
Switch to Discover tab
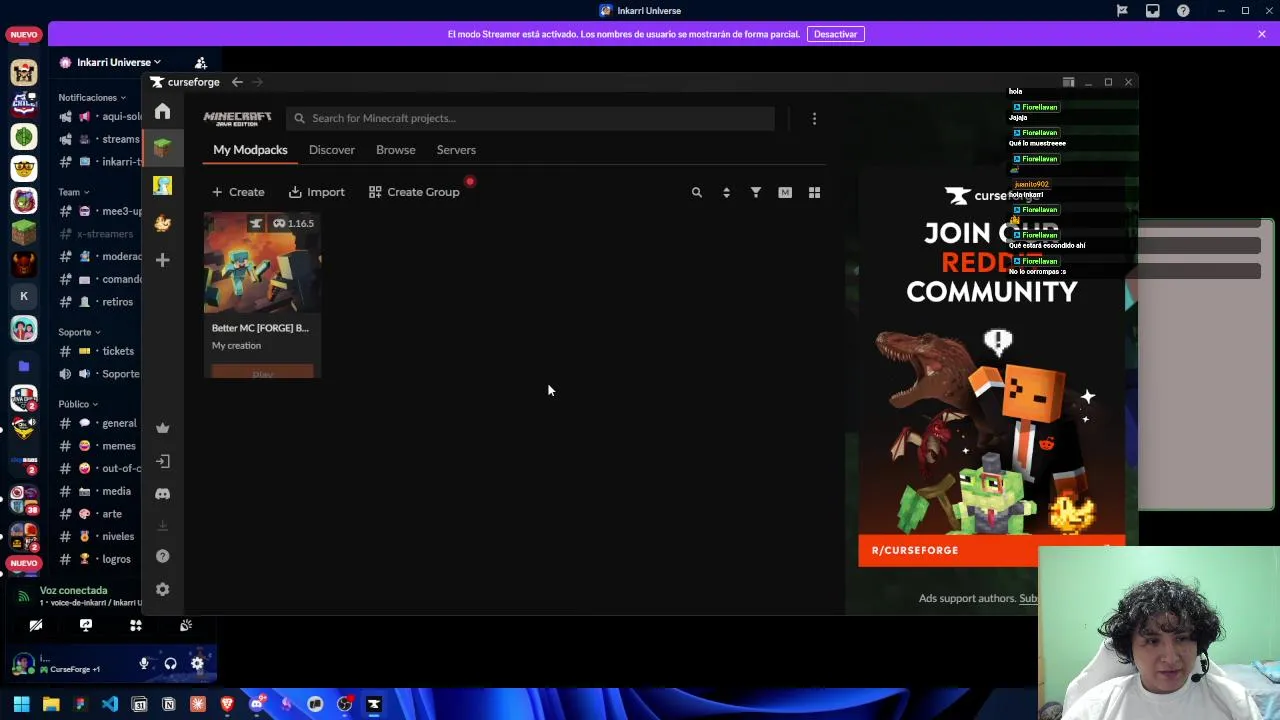(332, 150)
